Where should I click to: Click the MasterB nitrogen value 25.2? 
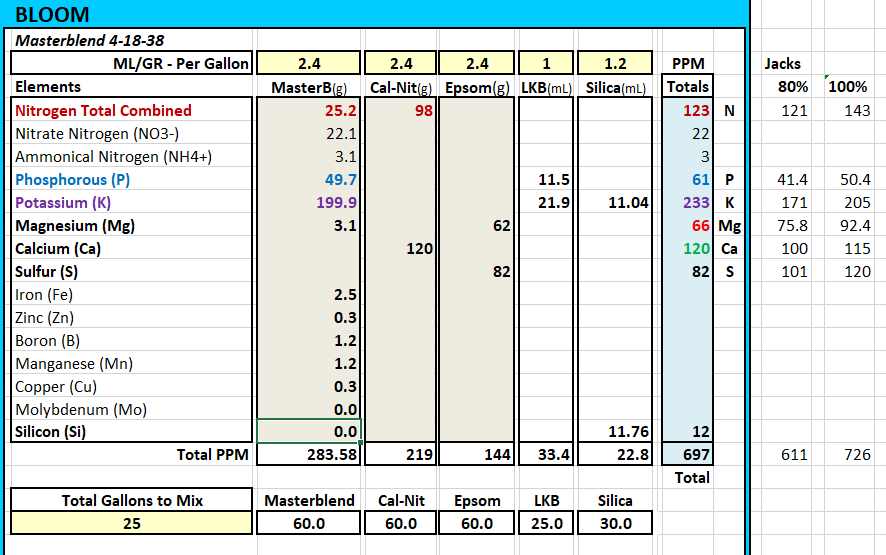click(x=341, y=110)
